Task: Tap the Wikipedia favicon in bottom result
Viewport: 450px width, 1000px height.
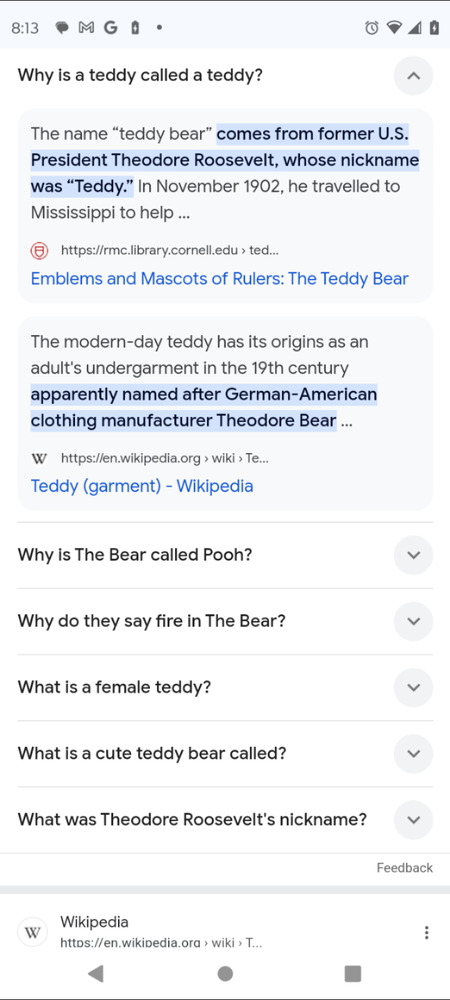Action: click(32, 932)
